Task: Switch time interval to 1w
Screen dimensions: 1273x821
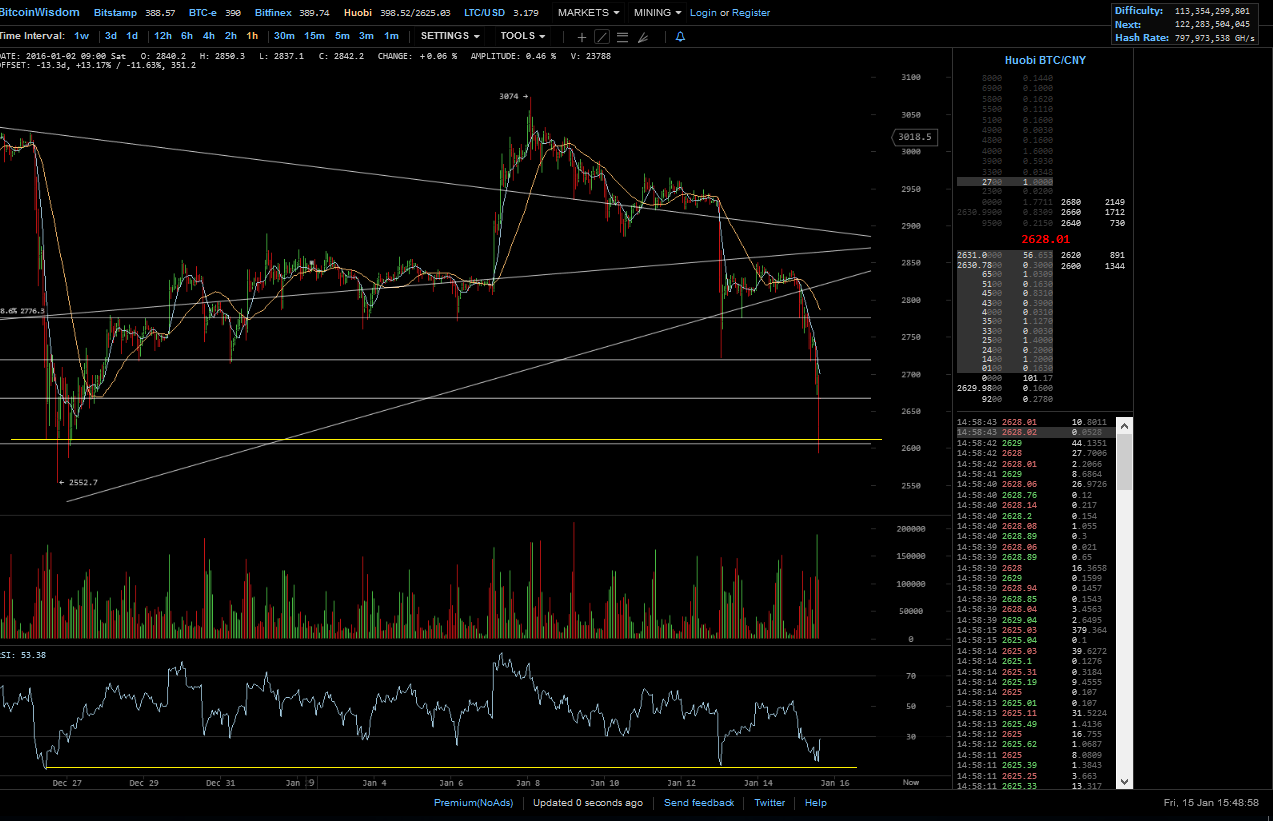Action: pos(82,36)
